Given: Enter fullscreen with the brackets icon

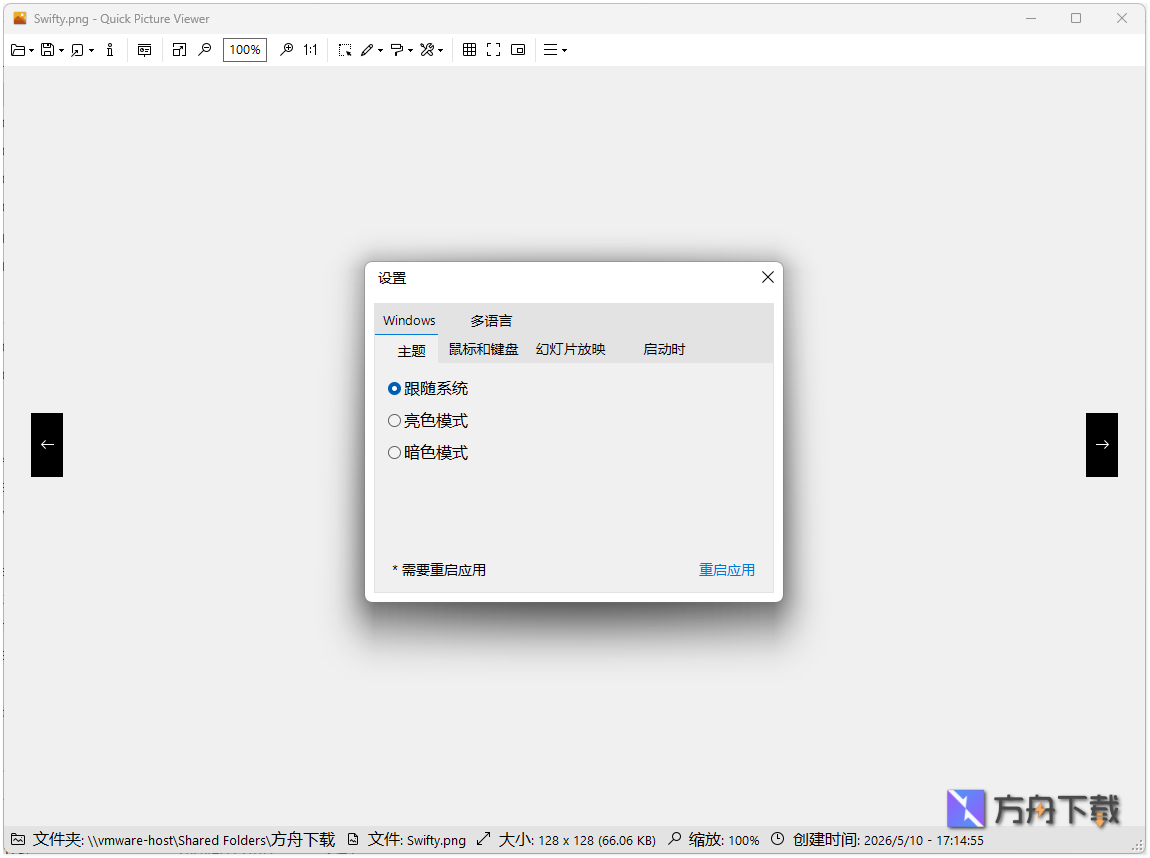Looking at the screenshot, I should (x=494, y=50).
